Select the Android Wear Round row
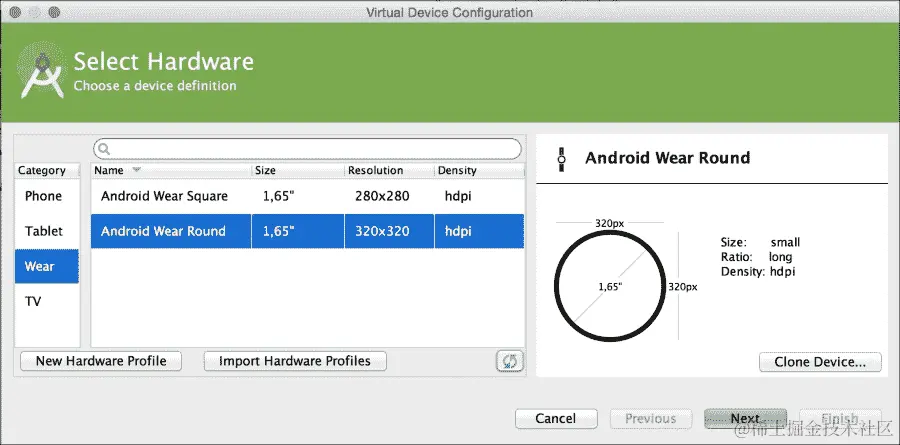This screenshot has height=445, width=900. [308, 231]
